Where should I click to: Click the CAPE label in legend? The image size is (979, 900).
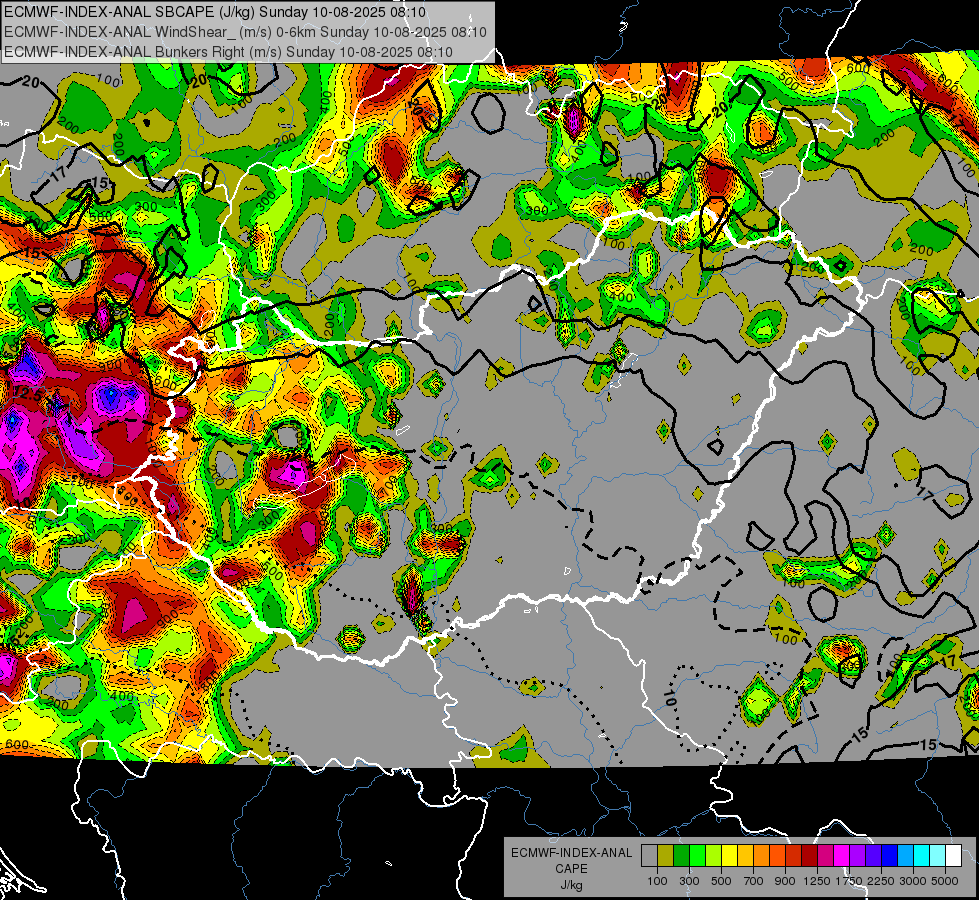pos(572,869)
